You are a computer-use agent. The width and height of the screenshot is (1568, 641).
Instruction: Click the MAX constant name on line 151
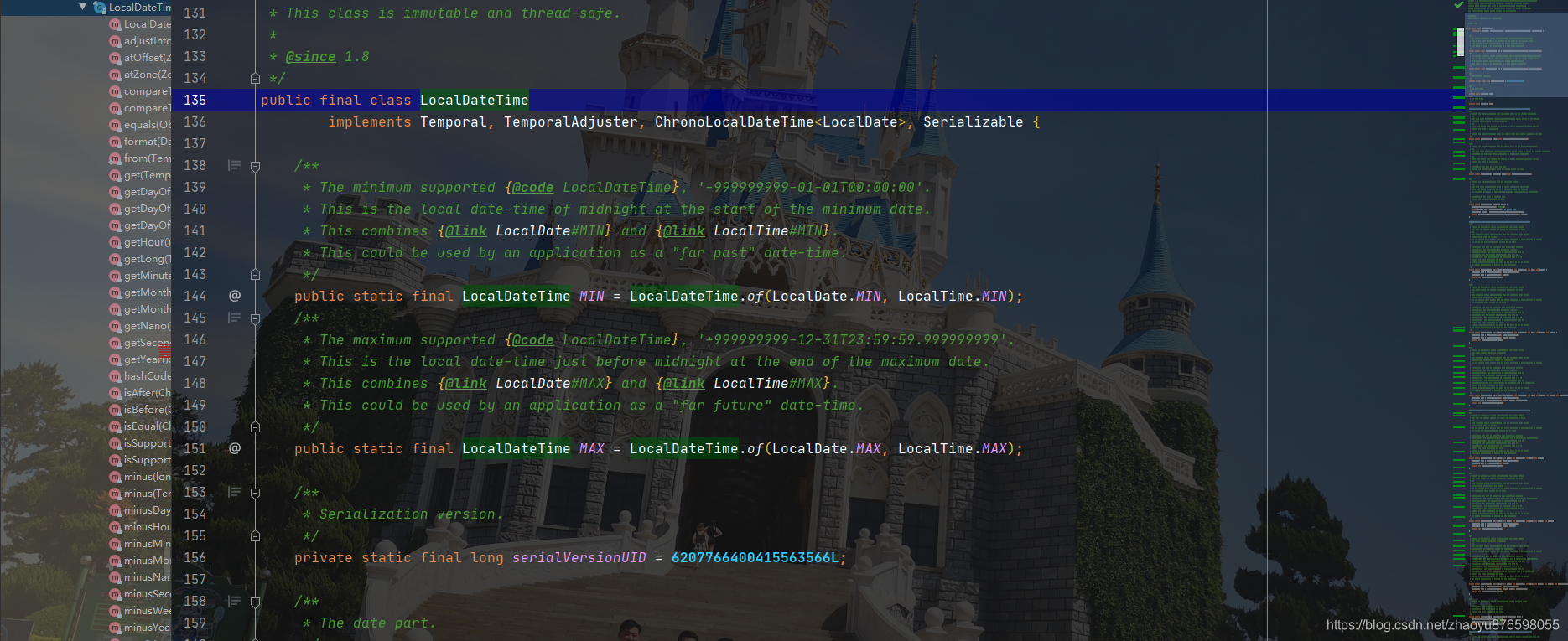click(x=592, y=448)
